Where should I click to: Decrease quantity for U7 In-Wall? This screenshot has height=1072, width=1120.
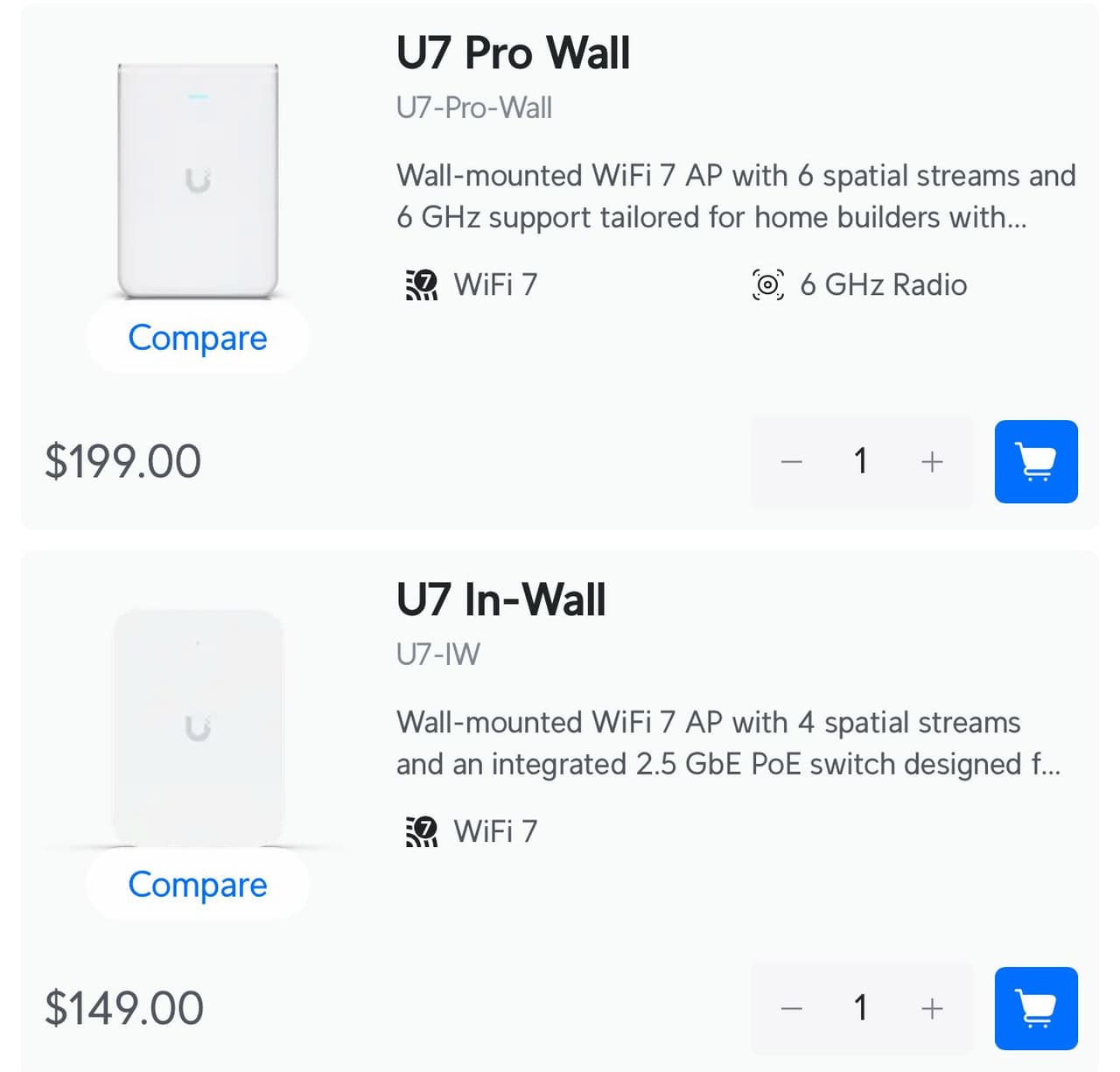[791, 1007]
